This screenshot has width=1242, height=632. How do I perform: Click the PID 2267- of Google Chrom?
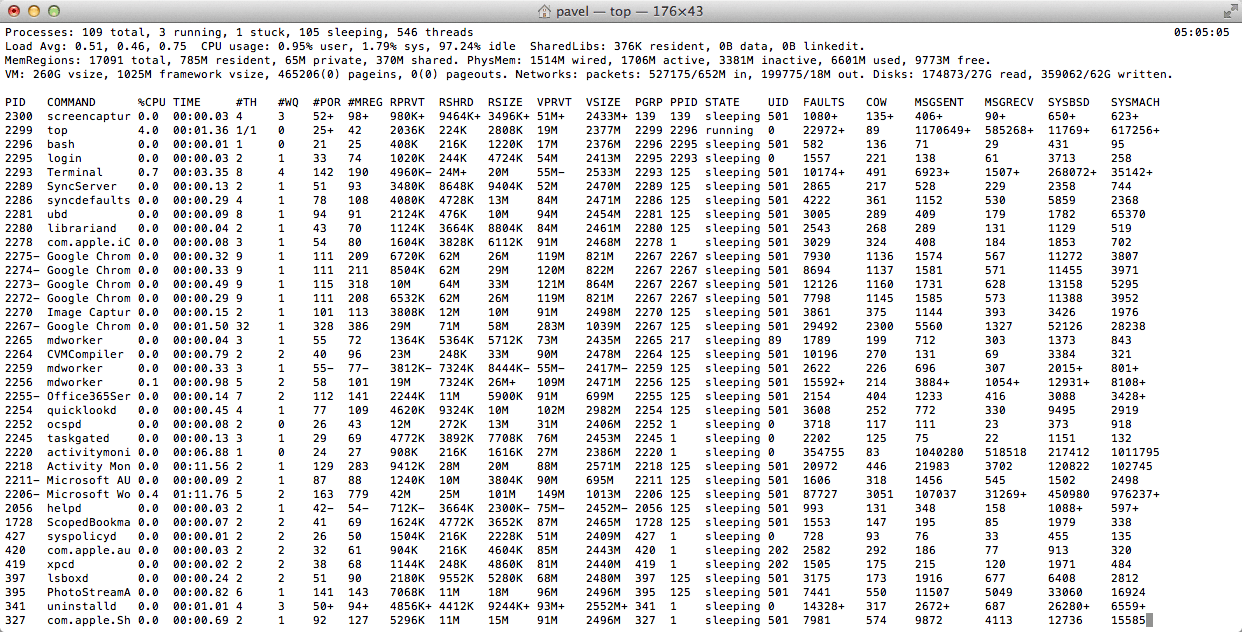22,326
